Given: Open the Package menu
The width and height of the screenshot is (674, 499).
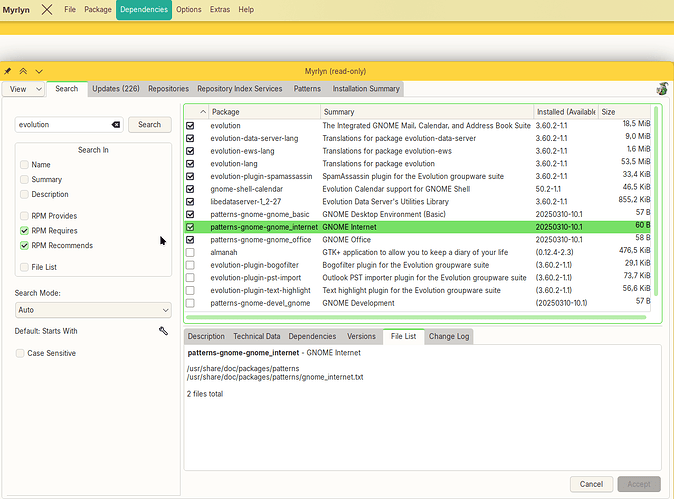Looking at the screenshot, I should click(98, 9).
